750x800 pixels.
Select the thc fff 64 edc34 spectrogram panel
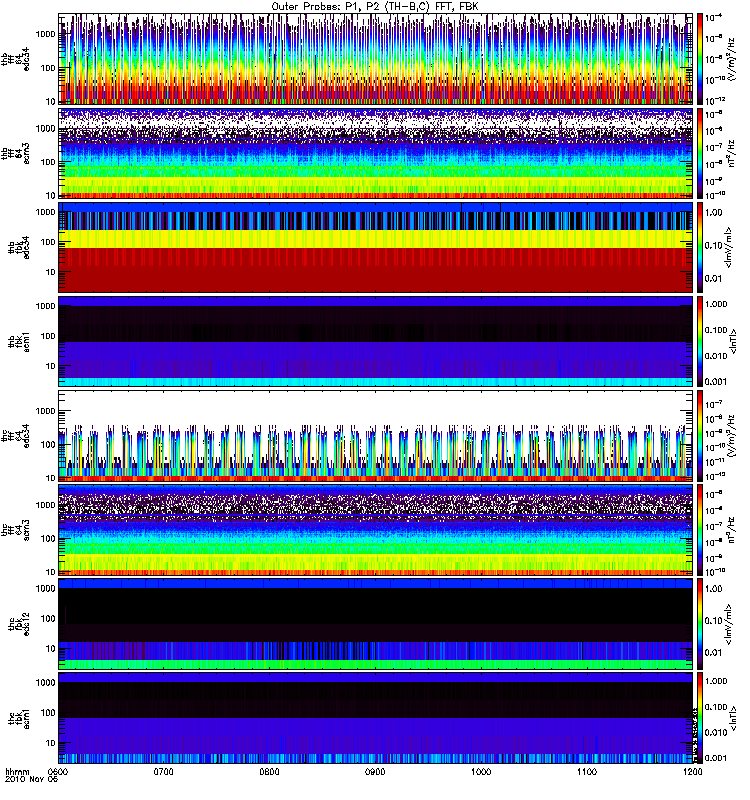tap(376, 435)
